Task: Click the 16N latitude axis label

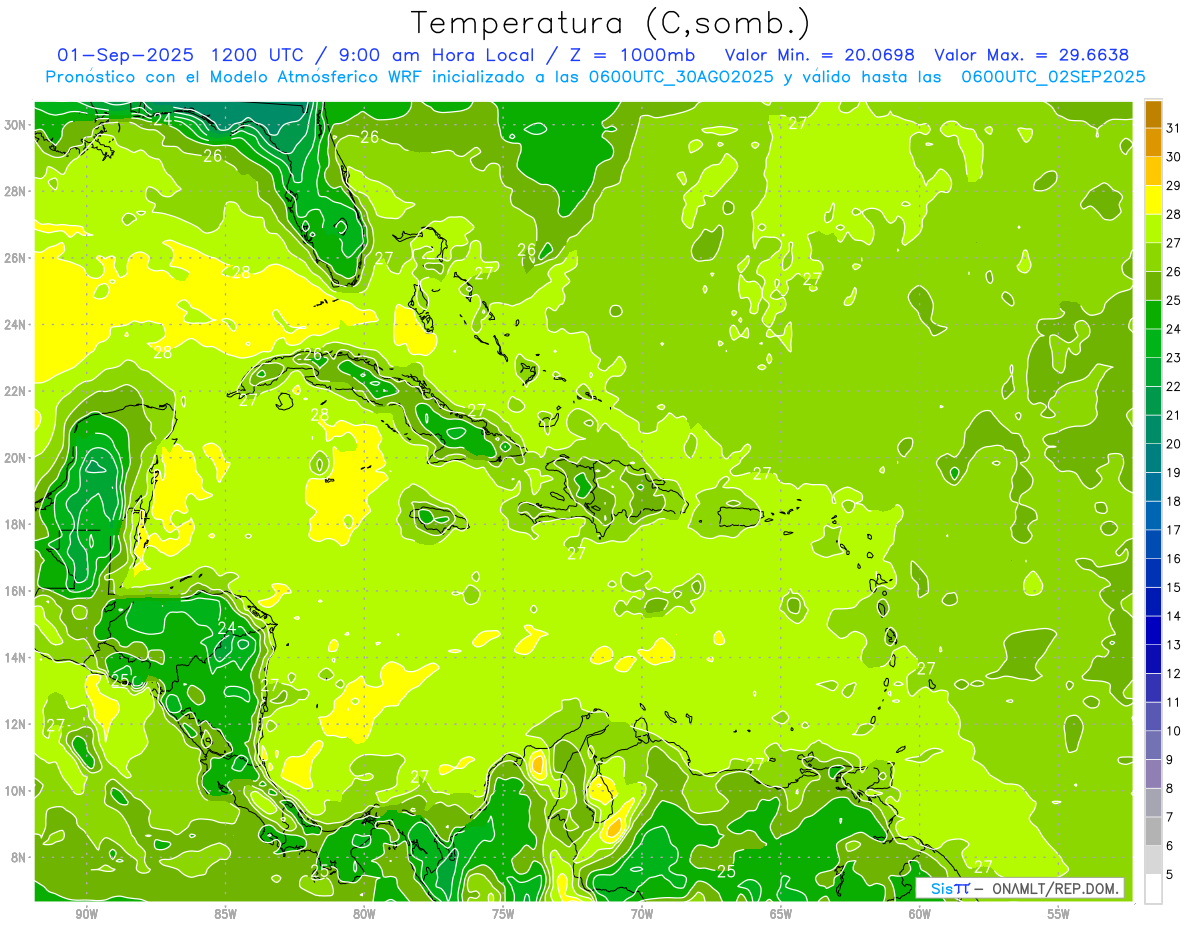Action: pos(16,591)
